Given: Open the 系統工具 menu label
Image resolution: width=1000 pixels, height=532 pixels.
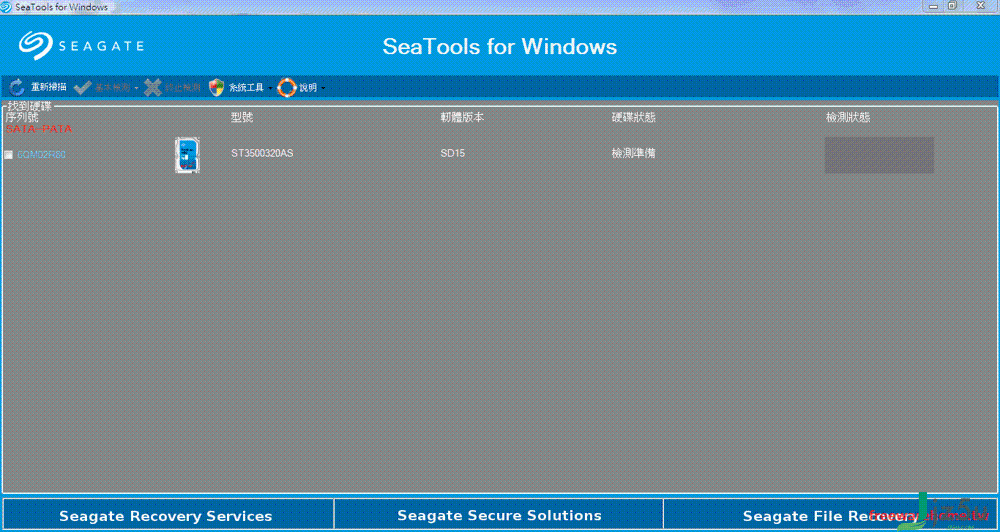Looking at the screenshot, I should point(246,87).
